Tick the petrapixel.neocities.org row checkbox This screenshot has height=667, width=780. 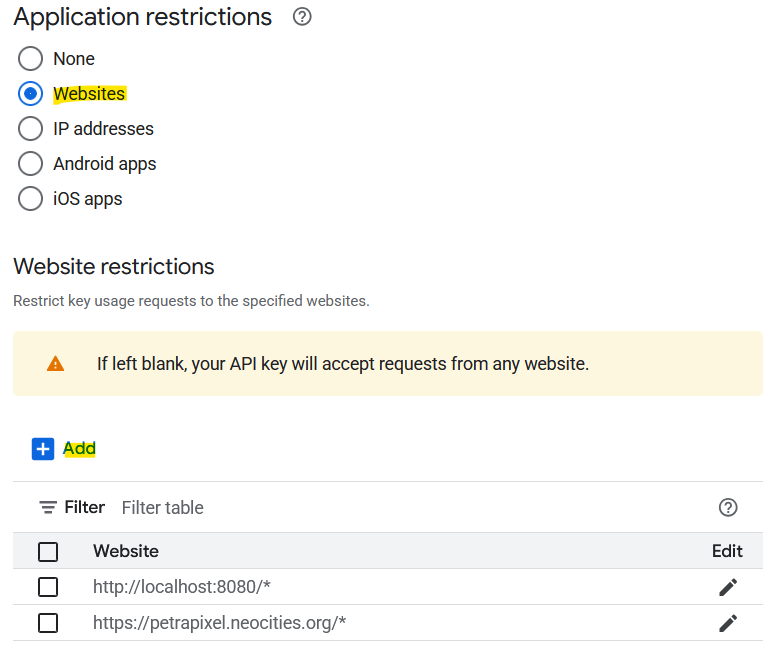click(x=48, y=623)
